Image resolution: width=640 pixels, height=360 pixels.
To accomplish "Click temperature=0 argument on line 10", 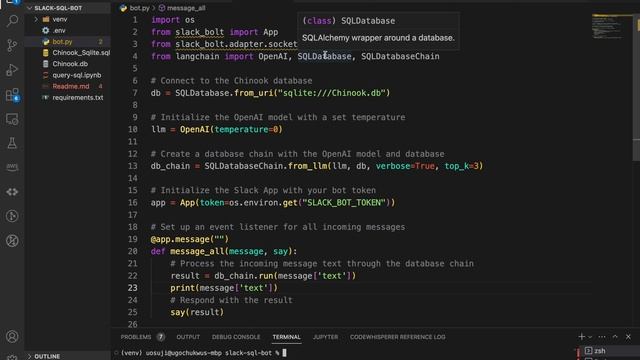I will click(246, 129).
